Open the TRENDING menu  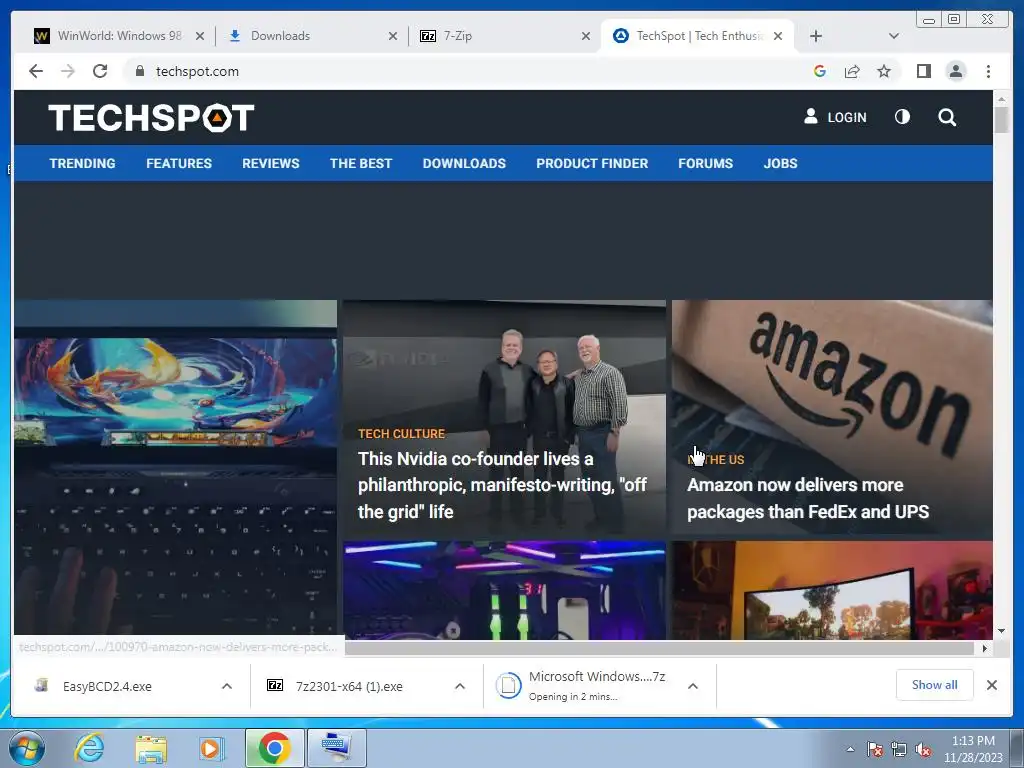coord(82,163)
